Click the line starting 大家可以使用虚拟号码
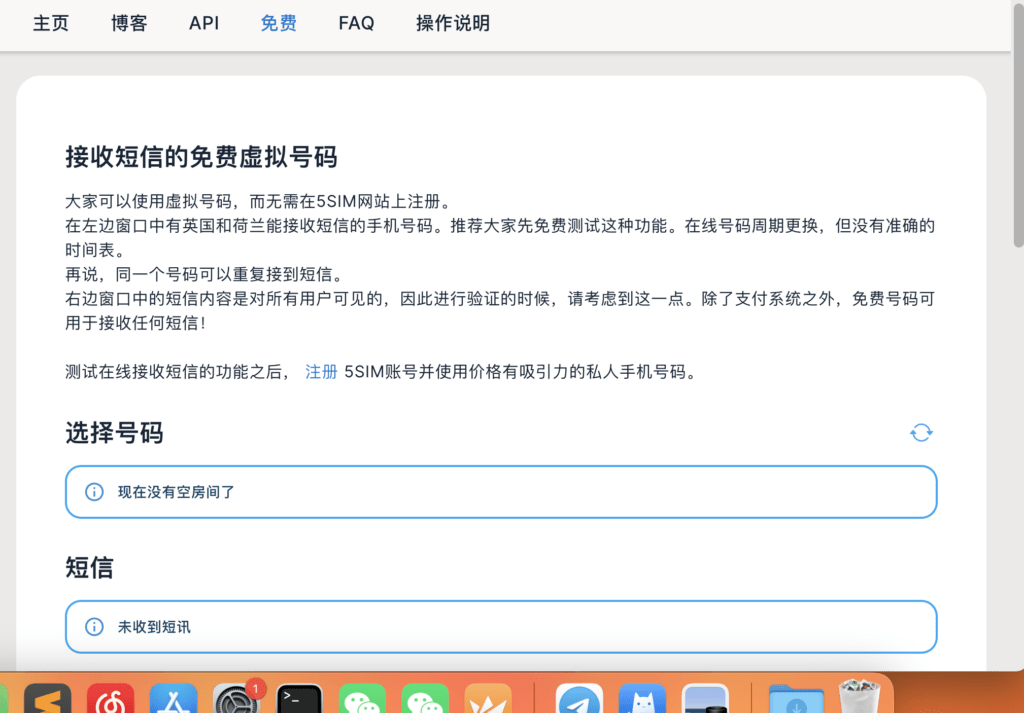 point(259,201)
